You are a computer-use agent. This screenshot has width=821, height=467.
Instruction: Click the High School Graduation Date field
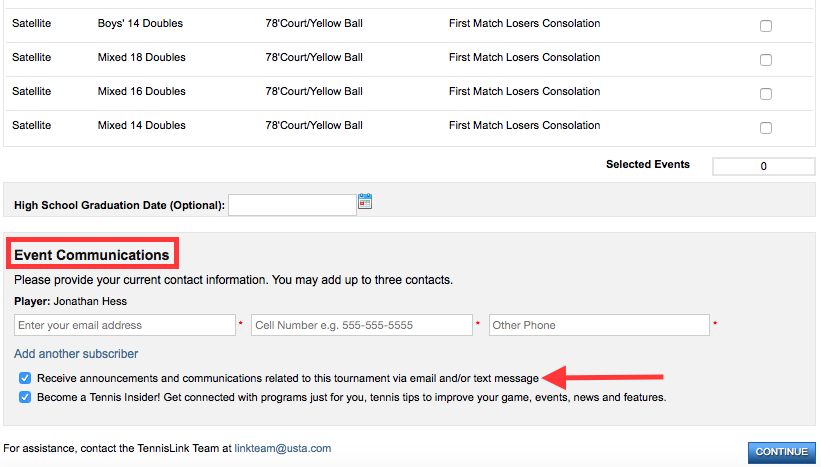(x=292, y=205)
